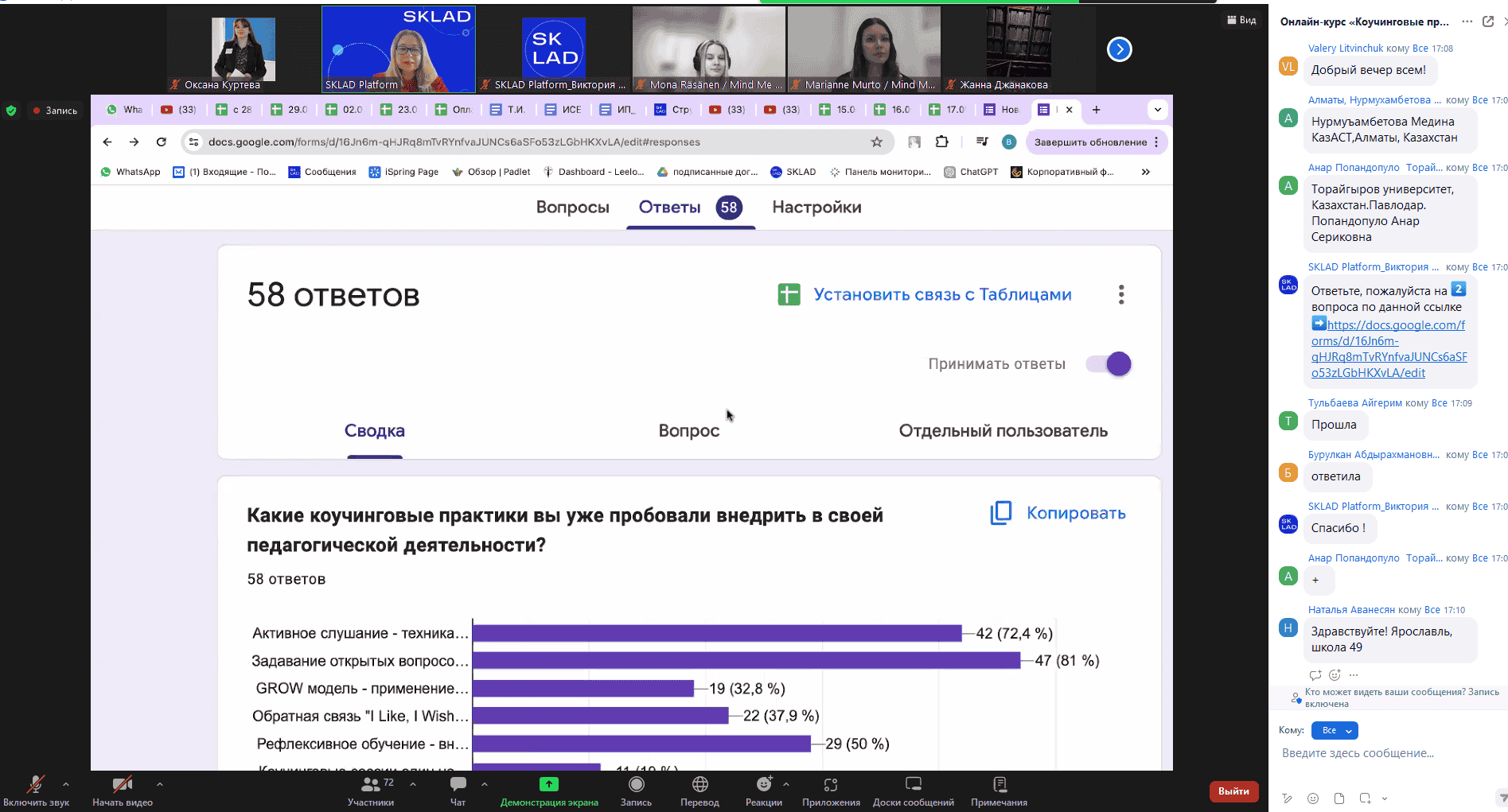The height and width of the screenshot is (812, 1508).
Task: Open the Translation globe icon
Action: (699, 785)
